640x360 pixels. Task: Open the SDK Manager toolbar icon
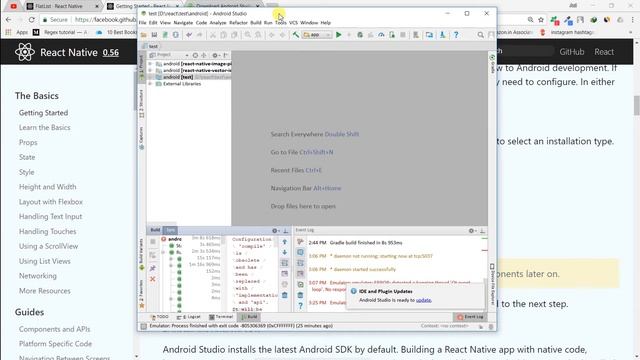[x=442, y=35]
